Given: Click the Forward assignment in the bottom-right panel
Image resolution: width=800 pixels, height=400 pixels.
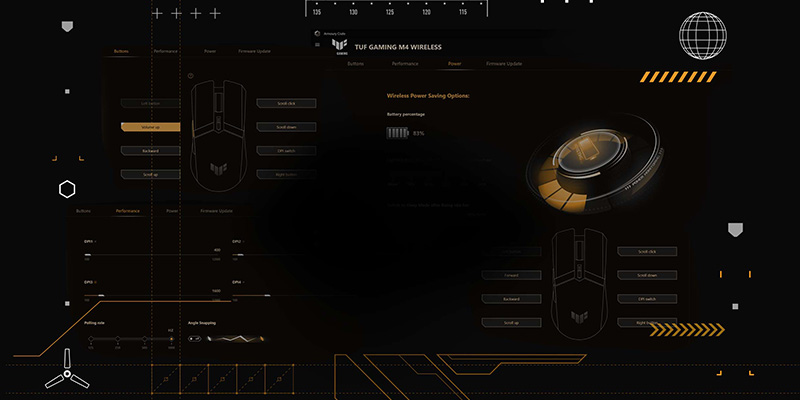Looking at the screenshot, I should coord(511,276).
